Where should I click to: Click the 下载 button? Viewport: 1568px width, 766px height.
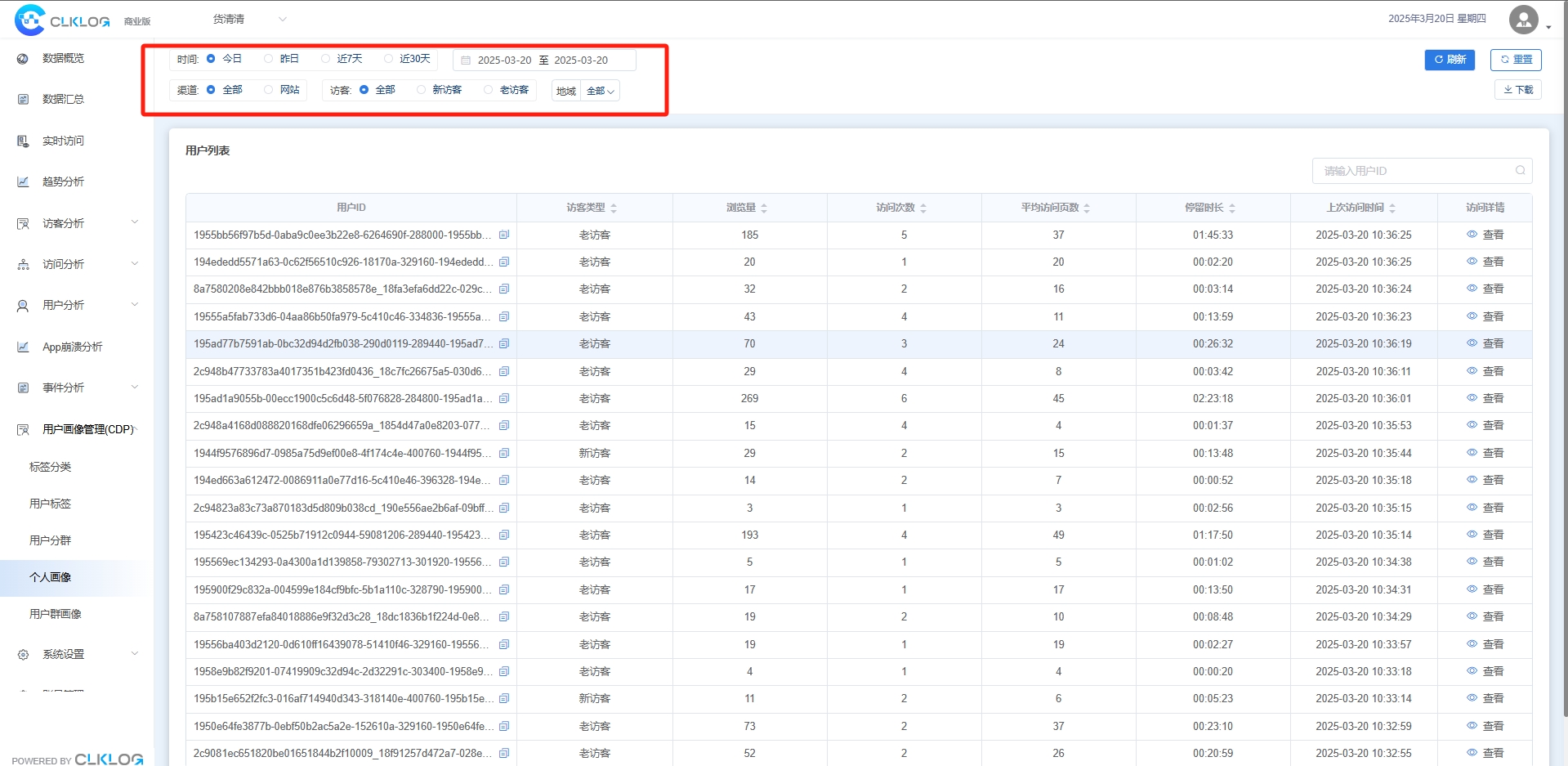(x=1518, y=90)
